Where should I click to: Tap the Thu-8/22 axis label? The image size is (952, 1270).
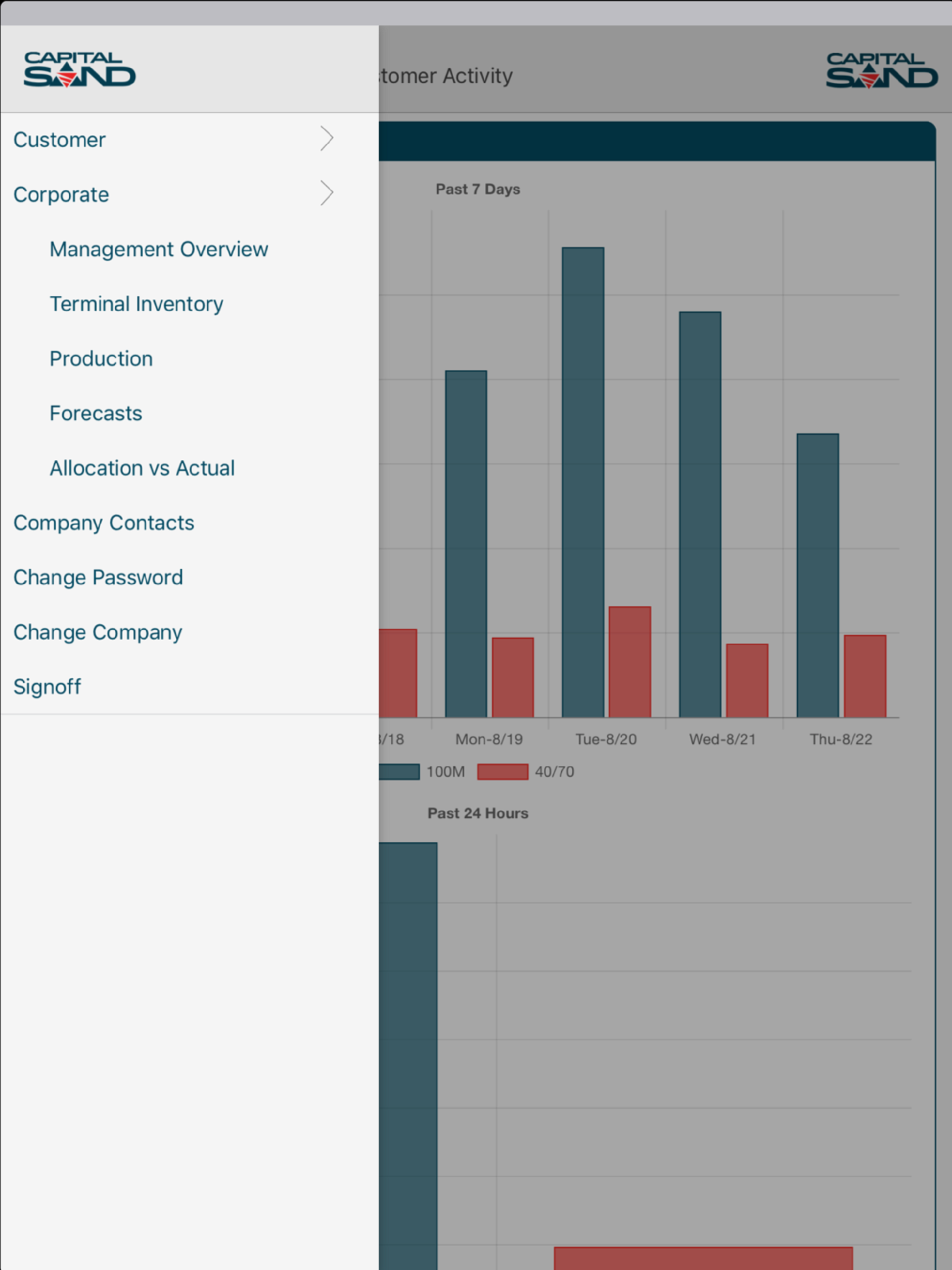tap(841, 739)
